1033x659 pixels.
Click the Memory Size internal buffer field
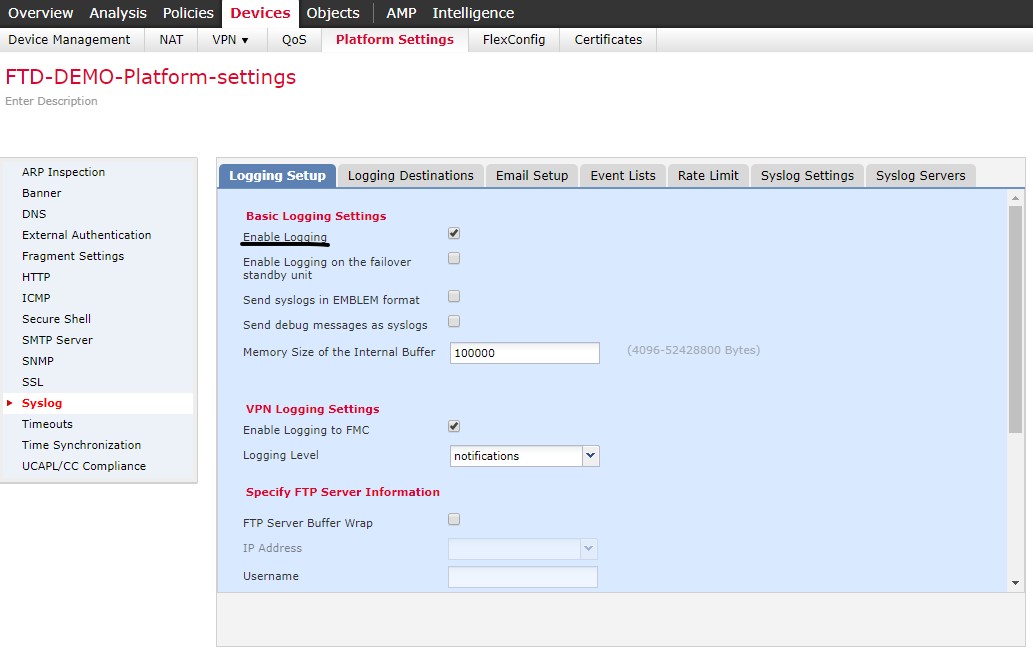click(x=523, y=352)
